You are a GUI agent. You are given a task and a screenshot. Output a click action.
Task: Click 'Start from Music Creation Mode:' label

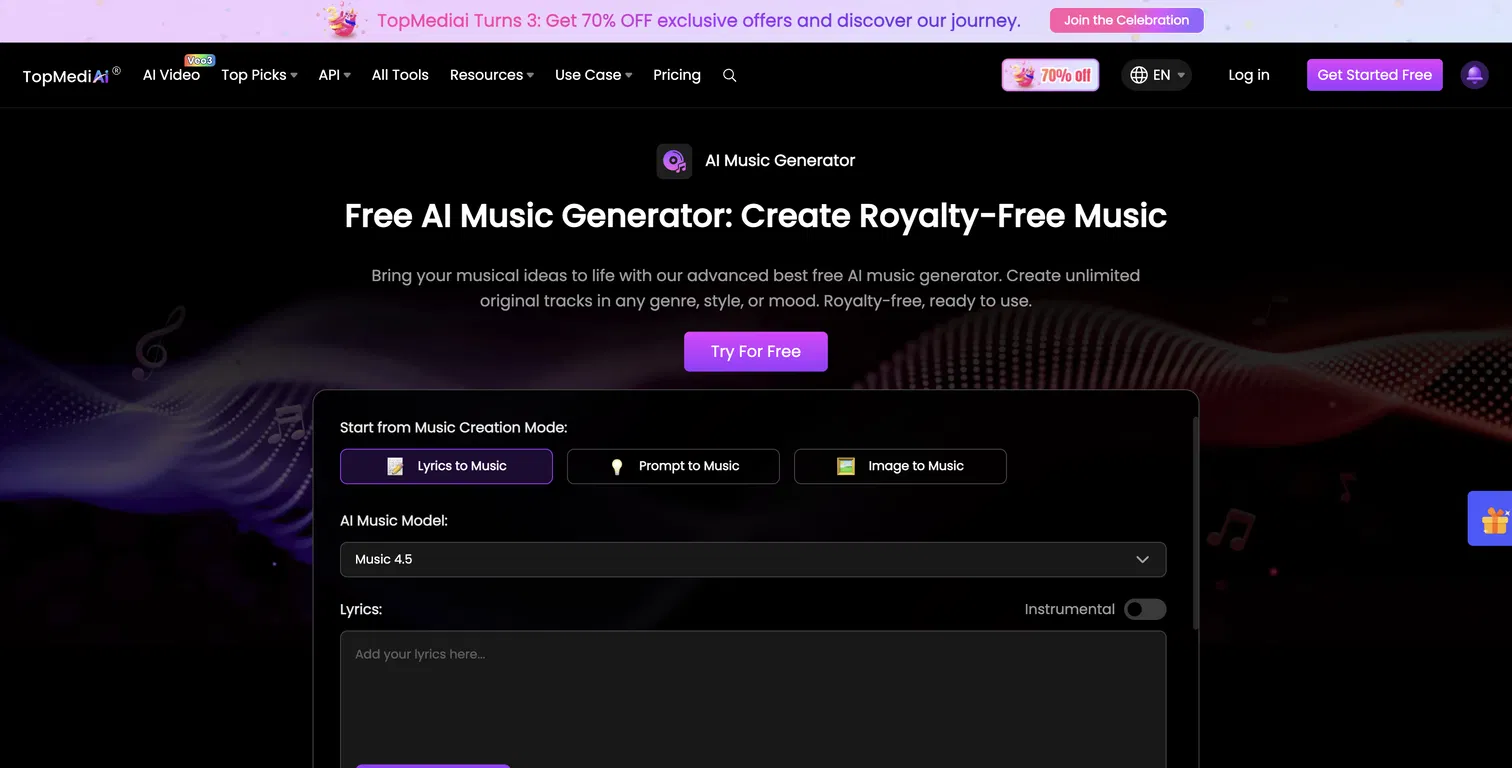pos(453,428)
